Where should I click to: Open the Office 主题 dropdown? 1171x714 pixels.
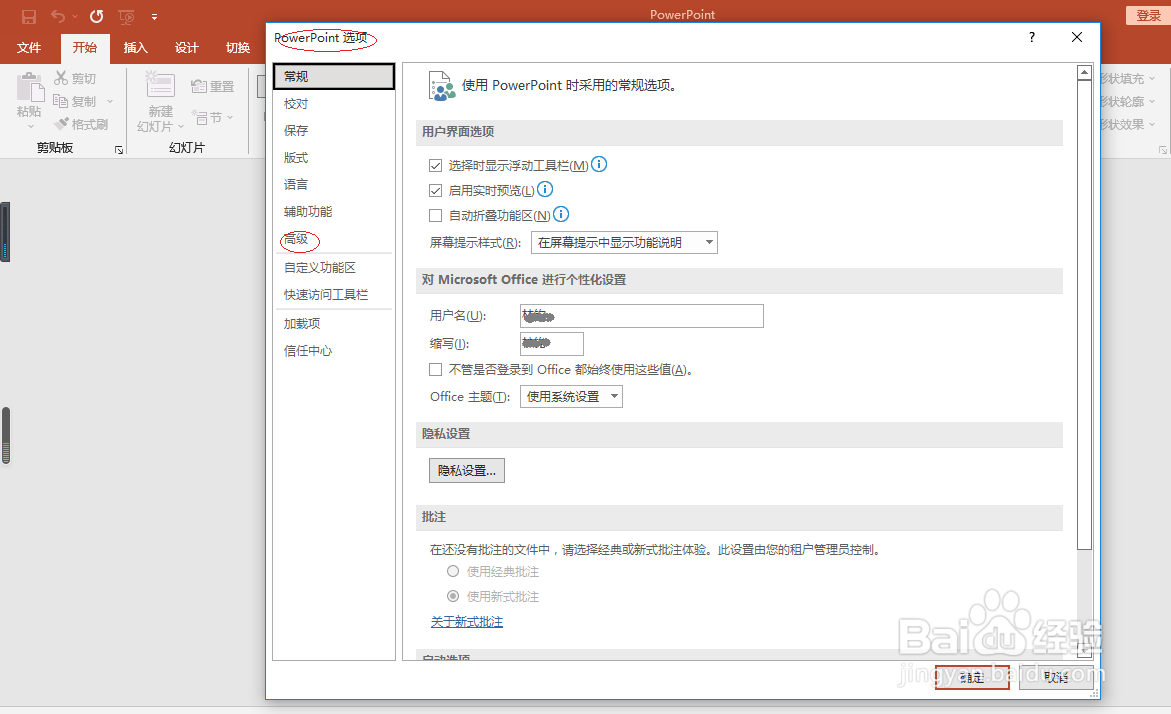[x=571, y=397]
